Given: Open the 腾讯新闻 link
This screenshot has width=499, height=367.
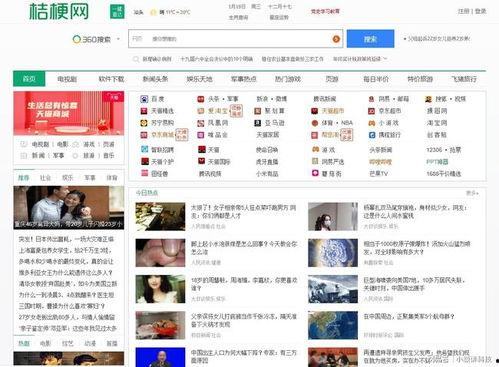Looking at the screenshot, I should pyautogui.click(x=324, y=99).
